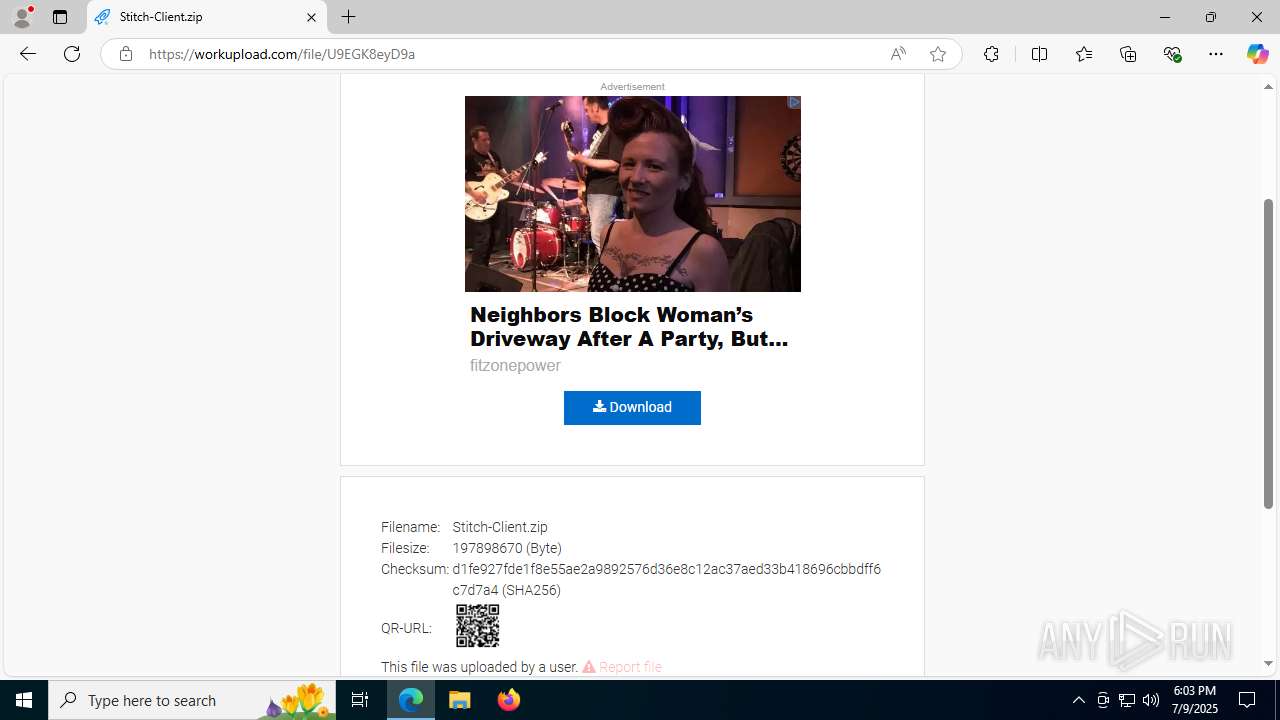Screen dimensions: 1280x720
Task: Open the Copilot sidebar icon
Action: click(x=1257, y=54)
